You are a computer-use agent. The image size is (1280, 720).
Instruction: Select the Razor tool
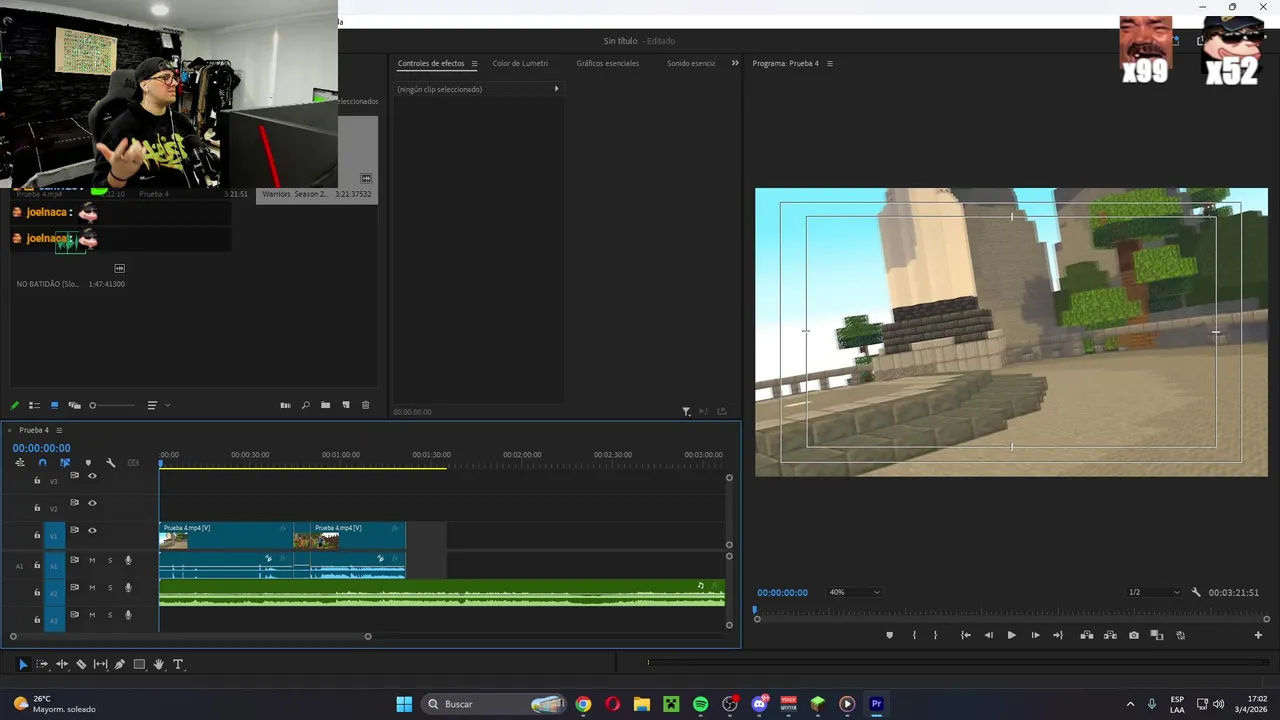coord(81,664)
